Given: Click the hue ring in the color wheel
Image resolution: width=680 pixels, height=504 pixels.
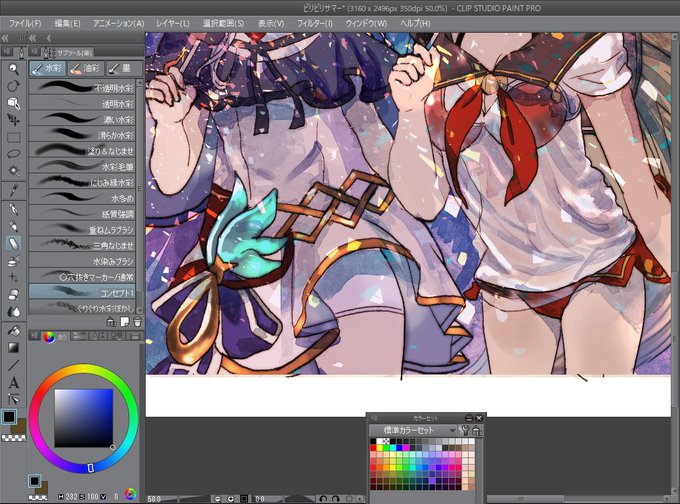Looking at the screenshot, I should coord(84,370).
